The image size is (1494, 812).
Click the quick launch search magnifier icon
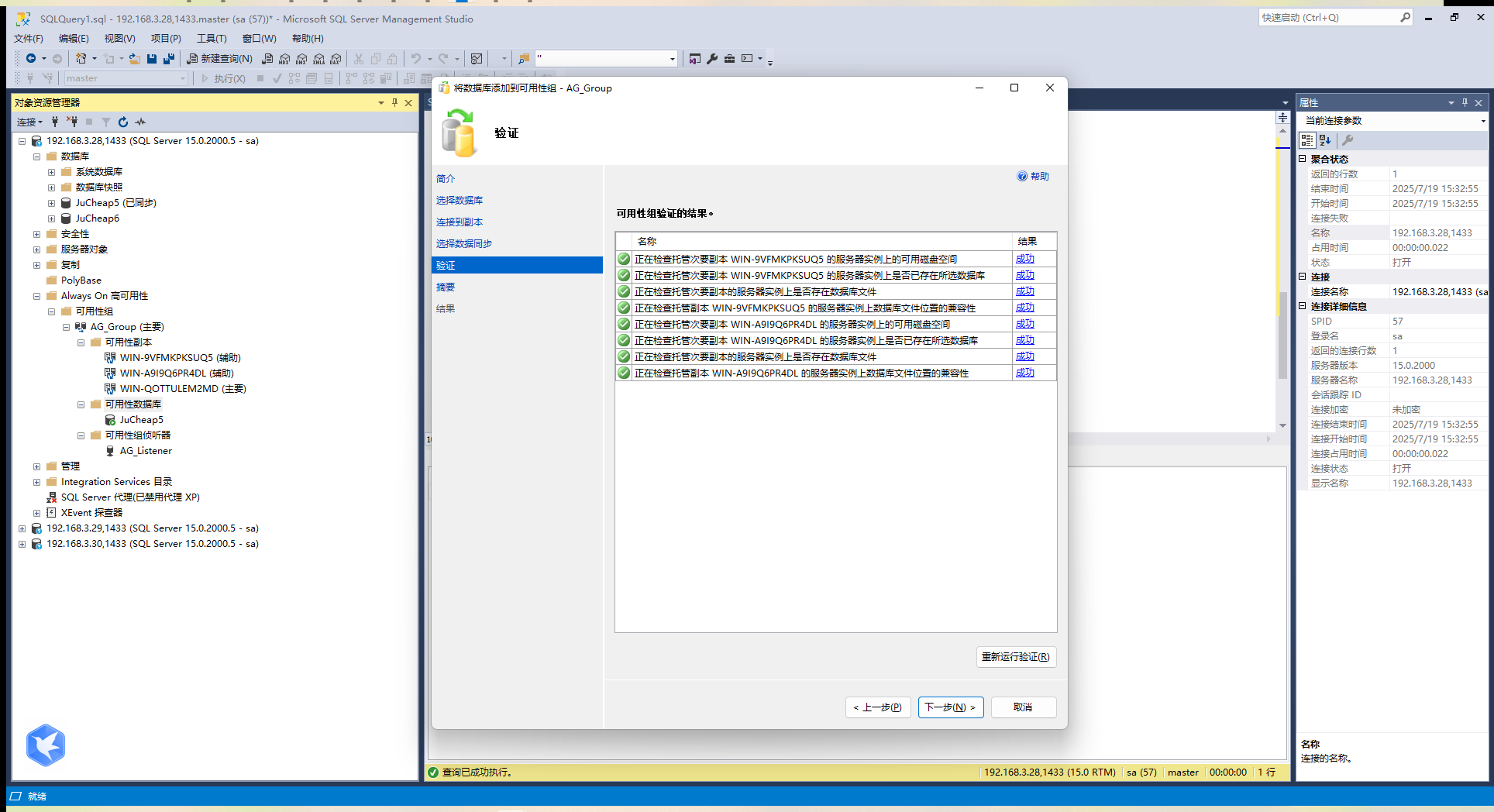(1405, 17)
